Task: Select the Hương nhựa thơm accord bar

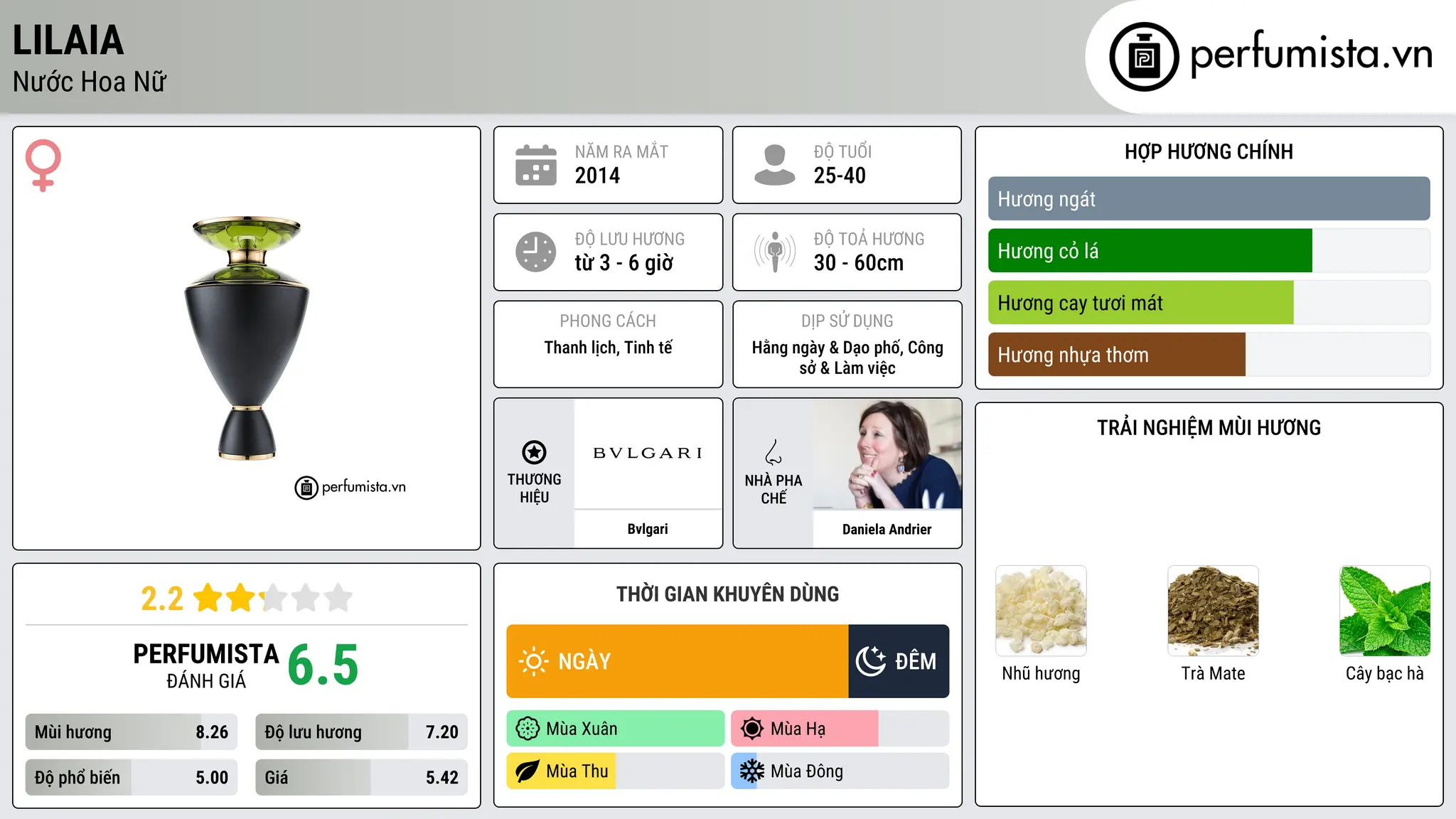Action: click(x=1209, y=355)
